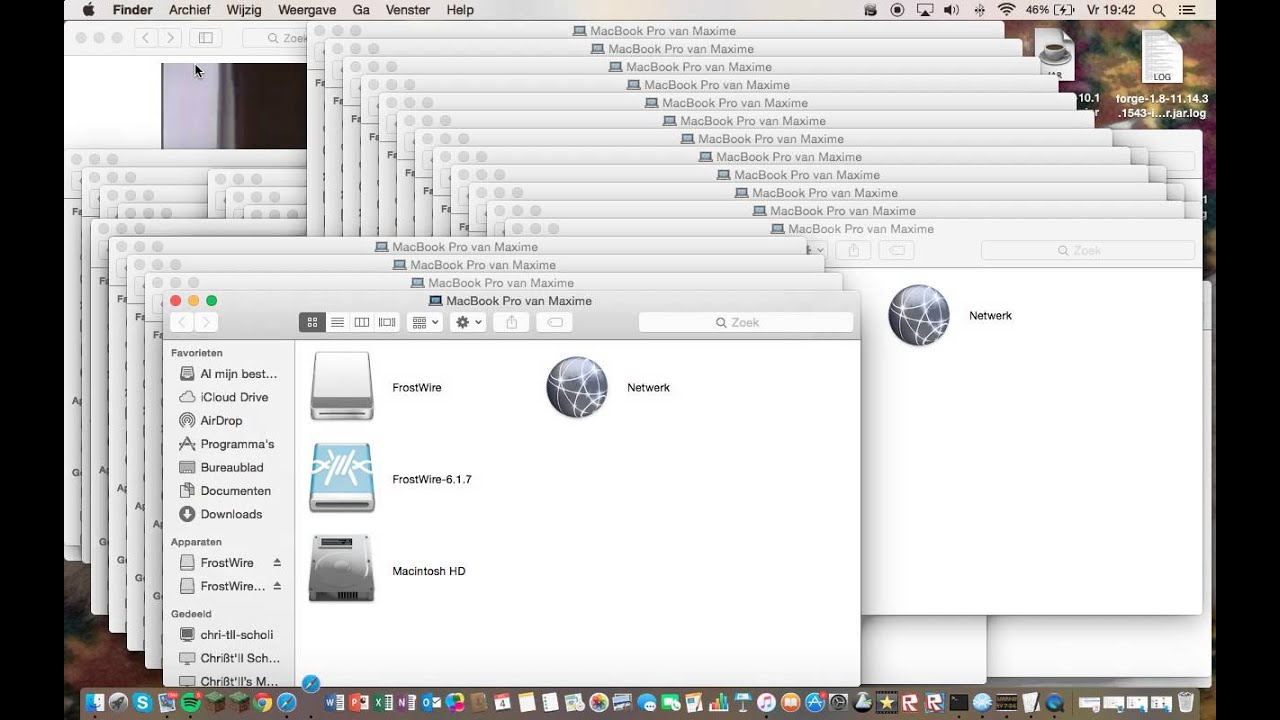Select the FrostWire-6.1.7 disk image icon
This screenshot has width=1280, height=720.
(342, 478)
